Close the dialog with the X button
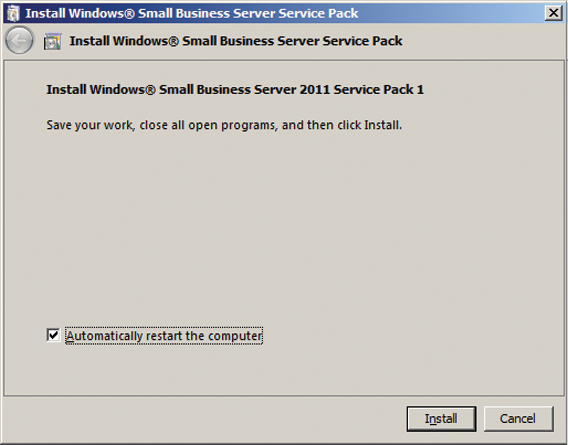 pos(554,13)
